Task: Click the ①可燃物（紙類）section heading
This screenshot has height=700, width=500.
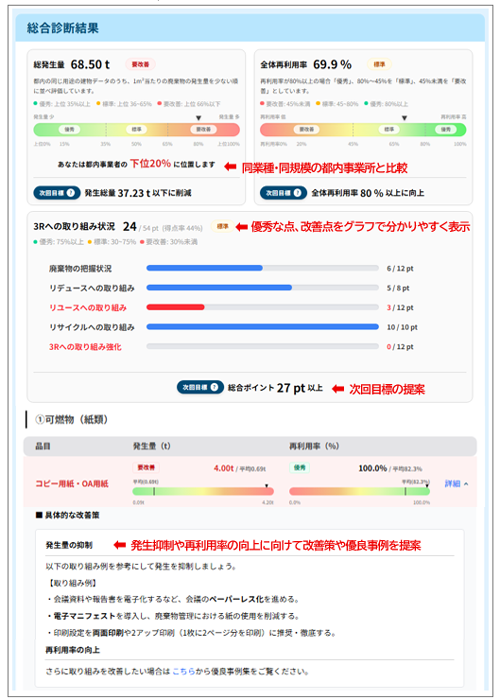Action: pyautogui.click(x=71, y=420)
